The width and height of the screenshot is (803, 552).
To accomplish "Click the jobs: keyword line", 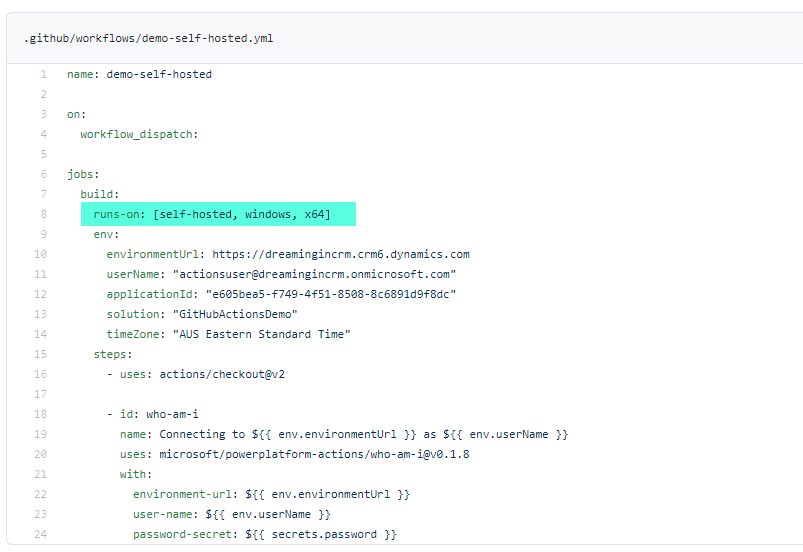I will pyautogui.click(x=83, y=174).
